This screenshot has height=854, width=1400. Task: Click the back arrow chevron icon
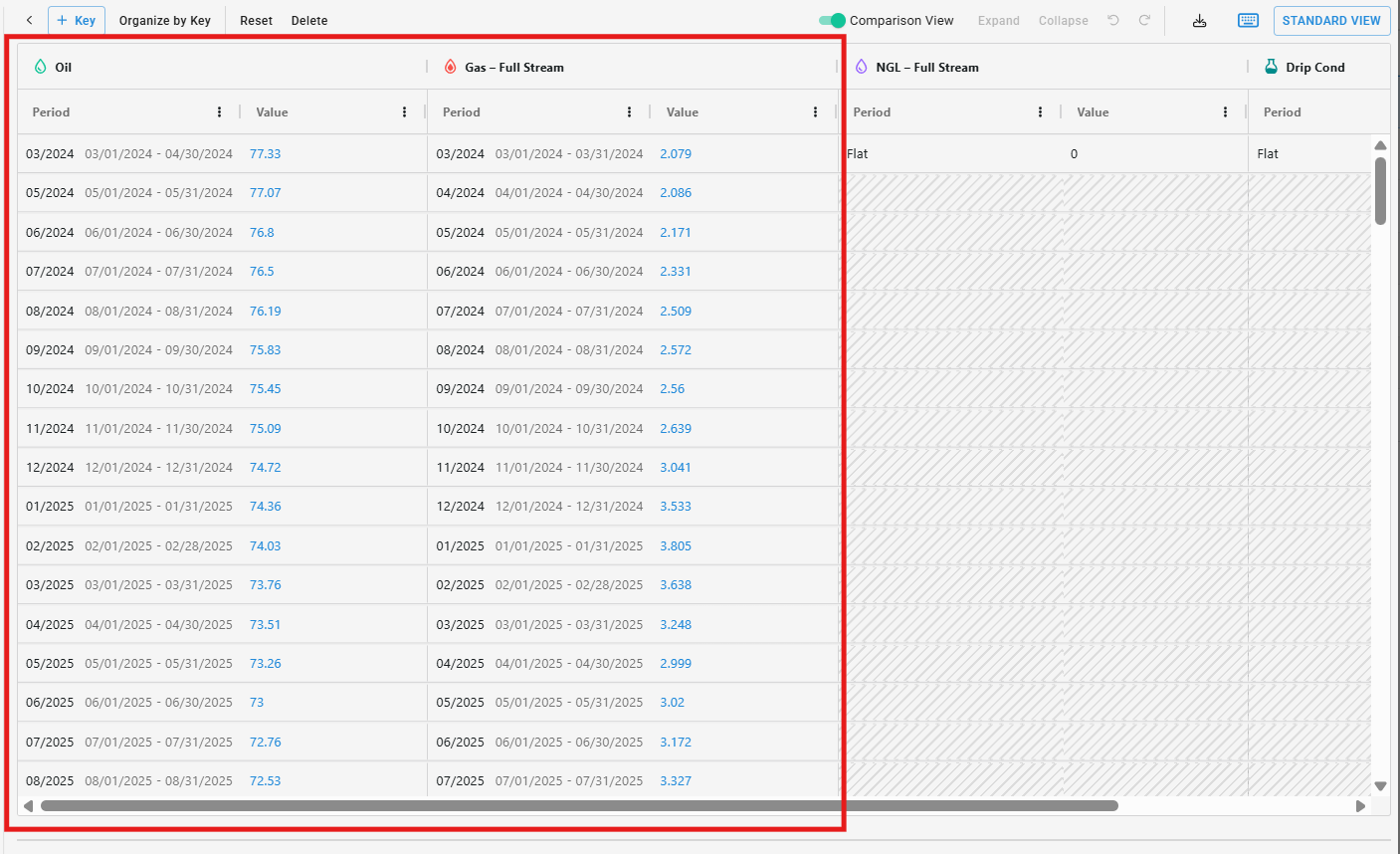[x=30, y=20]
